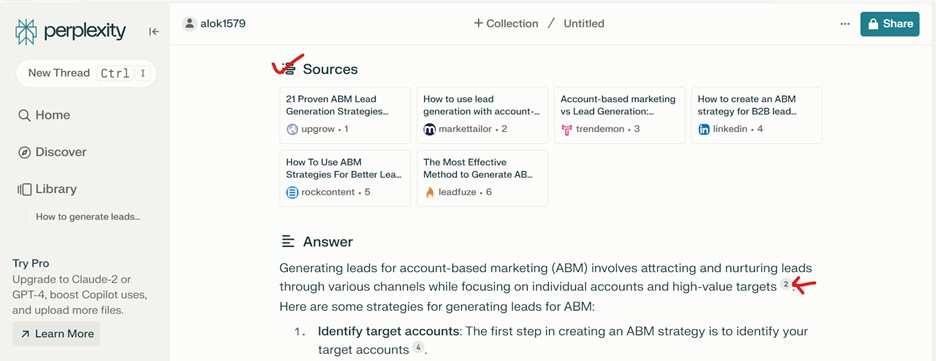The width and height of the screenshot is (936, 361).
Task: Click the Answer section icon
Action: pyautogui.click(x=288, y=242)
